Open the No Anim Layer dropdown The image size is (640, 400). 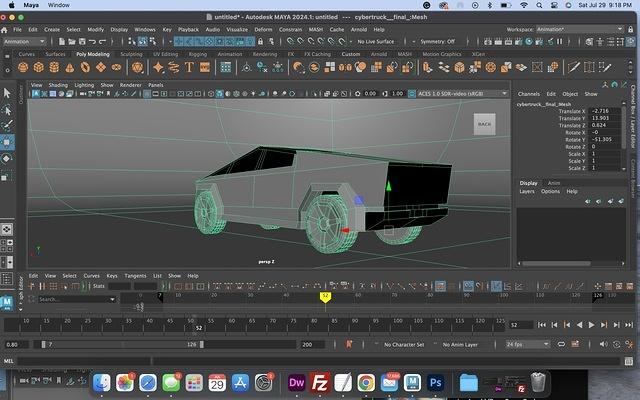click(460, 345)
